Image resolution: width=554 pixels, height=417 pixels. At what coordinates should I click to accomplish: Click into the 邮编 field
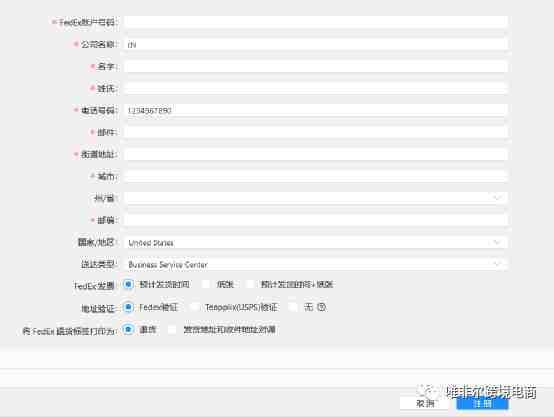click(316, 220)
